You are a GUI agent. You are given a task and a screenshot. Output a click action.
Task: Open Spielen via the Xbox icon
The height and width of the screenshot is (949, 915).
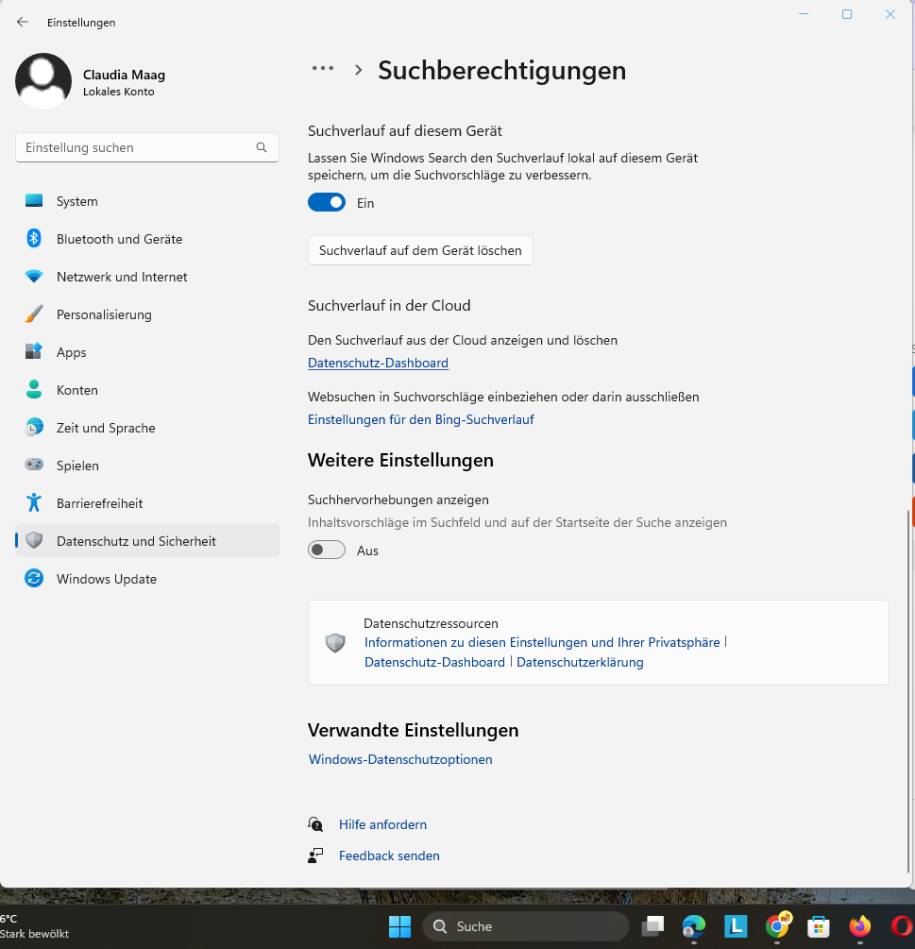[x=35, y=465]
